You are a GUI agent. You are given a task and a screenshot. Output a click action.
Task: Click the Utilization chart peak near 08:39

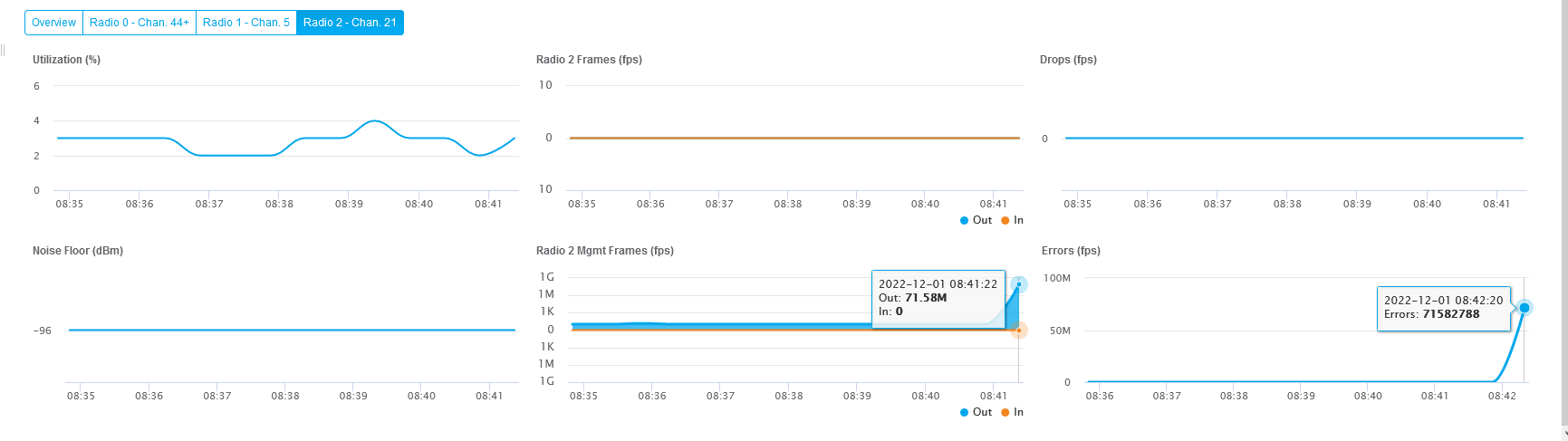point(374,120)
